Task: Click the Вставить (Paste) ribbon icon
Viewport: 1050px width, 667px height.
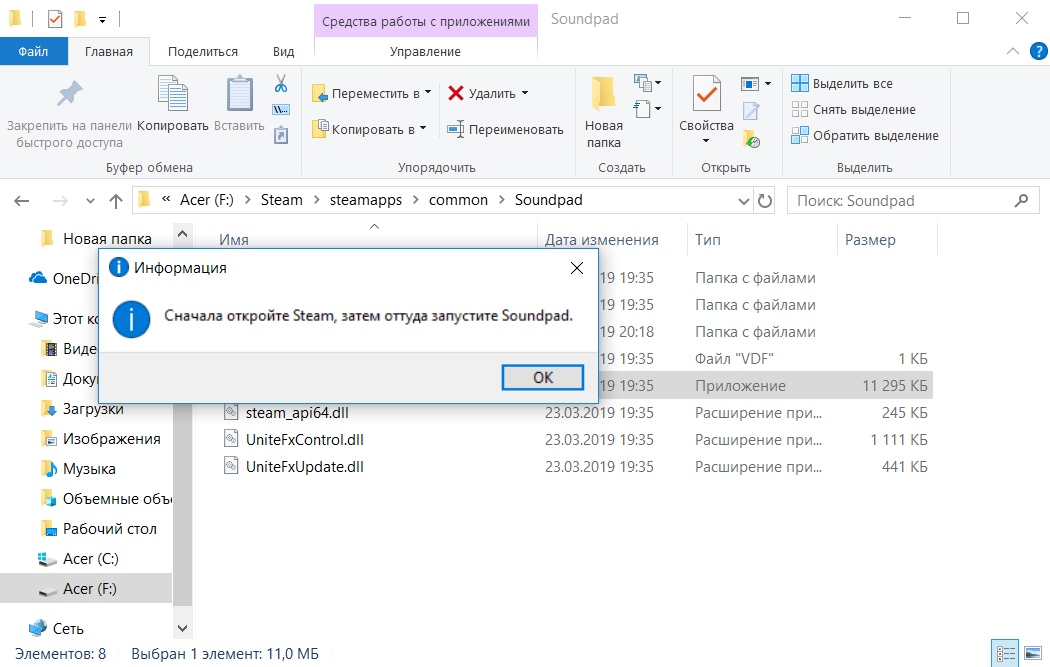Action: point(239,95)
